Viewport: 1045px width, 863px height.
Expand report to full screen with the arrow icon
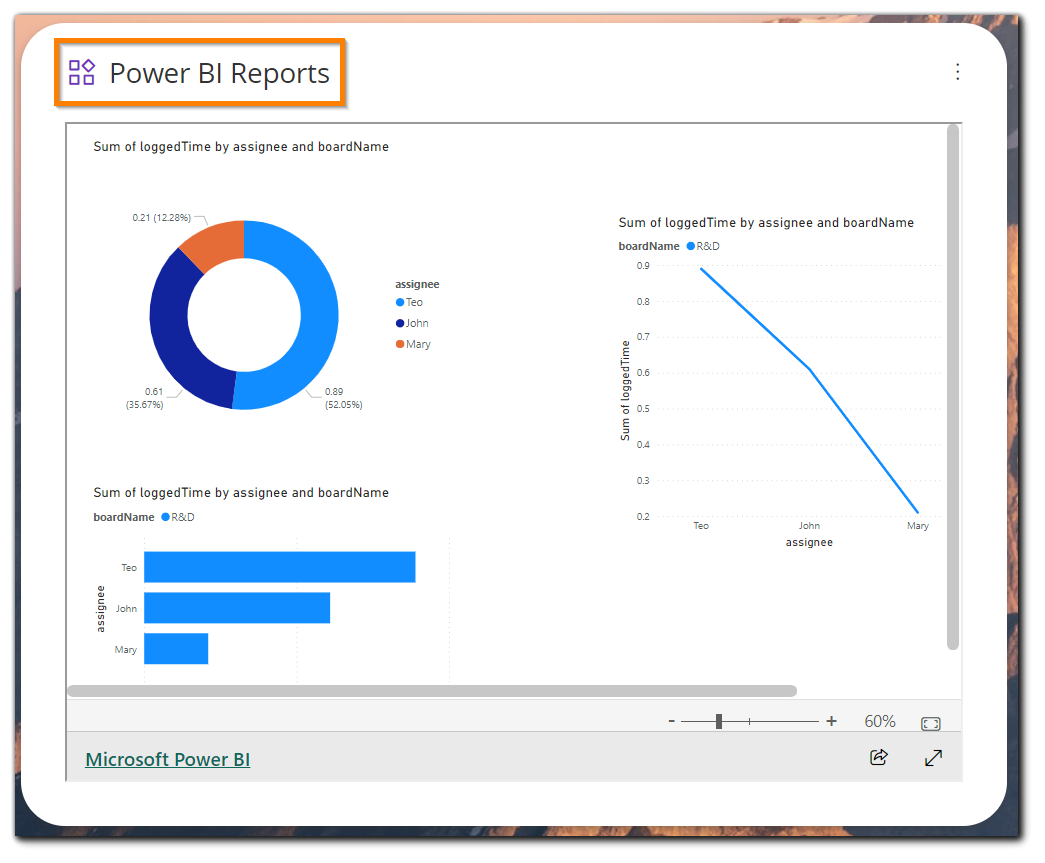pyautogui.click(x=934, y=758)
